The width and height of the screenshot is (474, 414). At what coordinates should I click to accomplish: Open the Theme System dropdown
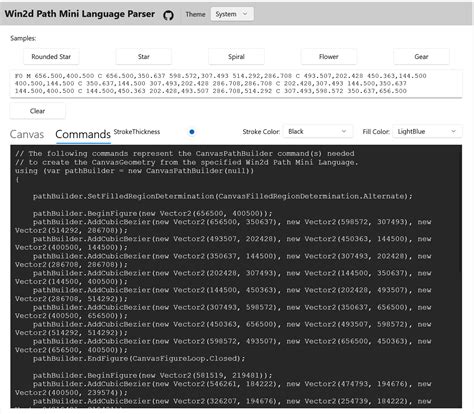pyautogui.click(x=232, y=14)
